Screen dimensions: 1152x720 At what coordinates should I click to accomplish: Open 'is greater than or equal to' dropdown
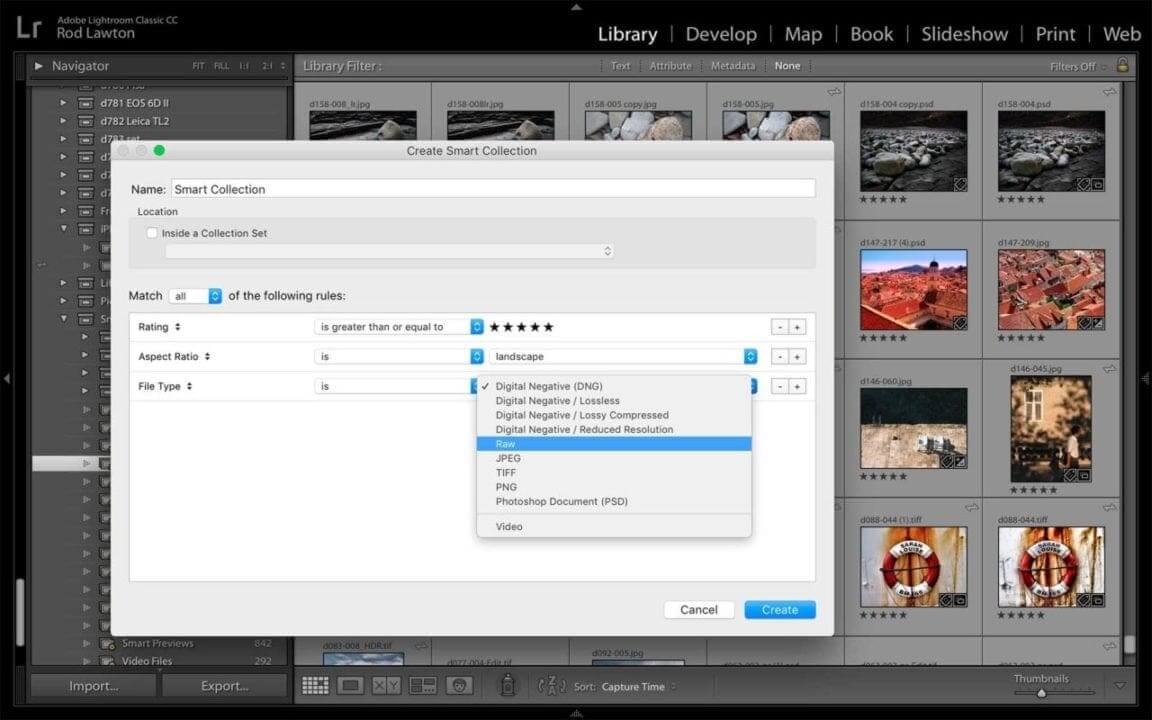tap(399, 327)
